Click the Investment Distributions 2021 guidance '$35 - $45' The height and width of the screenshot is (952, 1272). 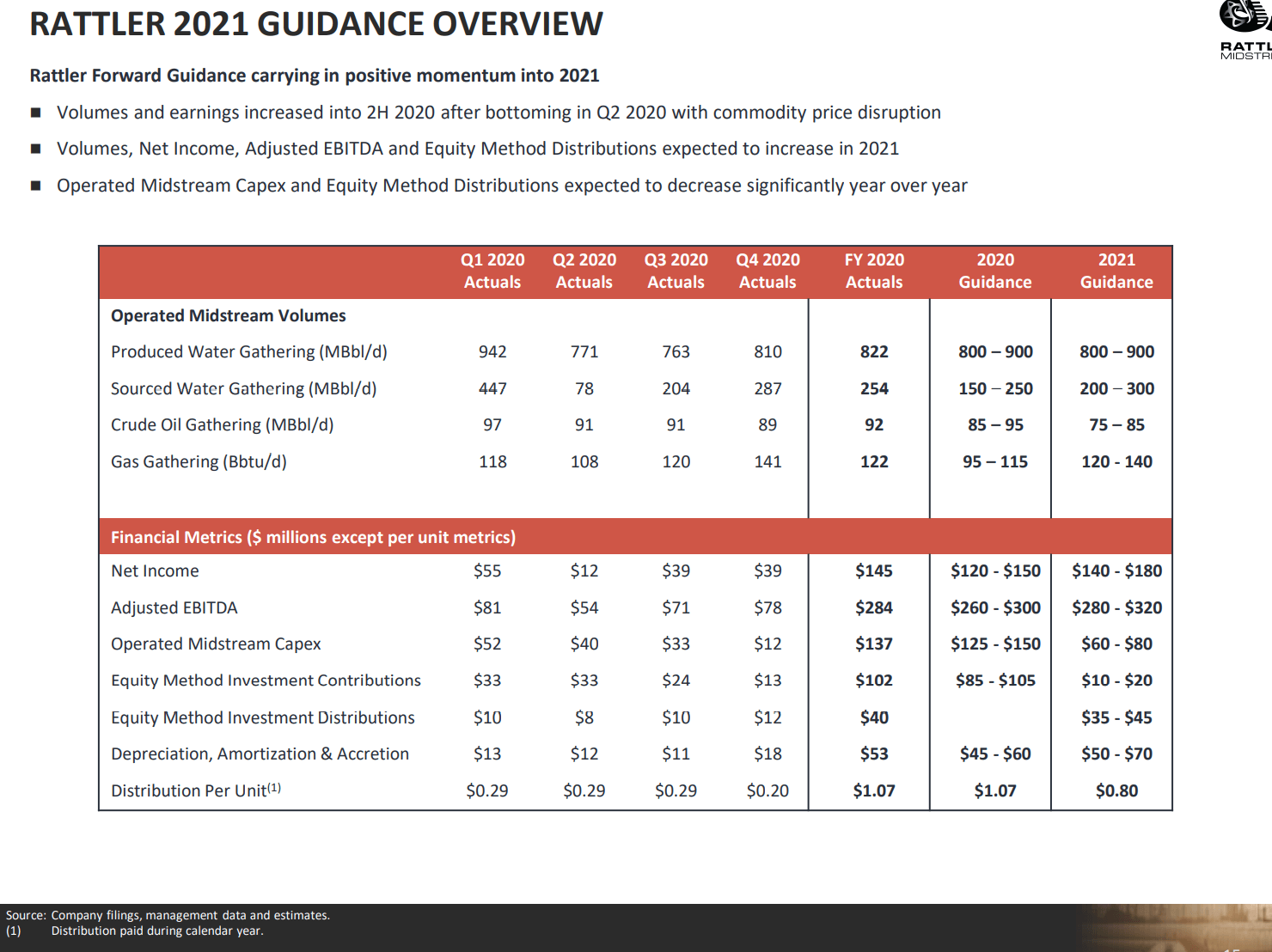[x=1116, y=717]
